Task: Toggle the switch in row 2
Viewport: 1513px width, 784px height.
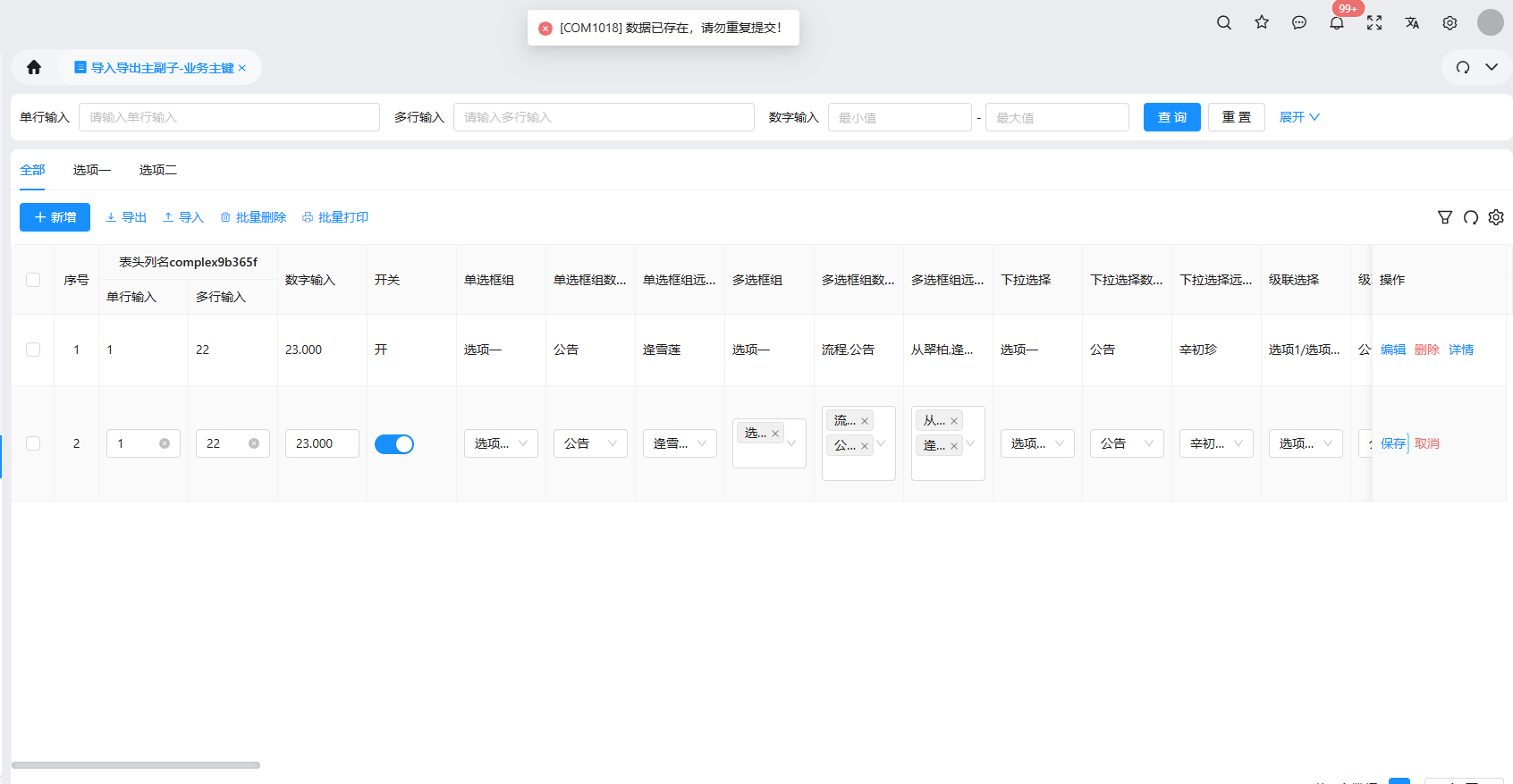Action: tap(393, 444)
